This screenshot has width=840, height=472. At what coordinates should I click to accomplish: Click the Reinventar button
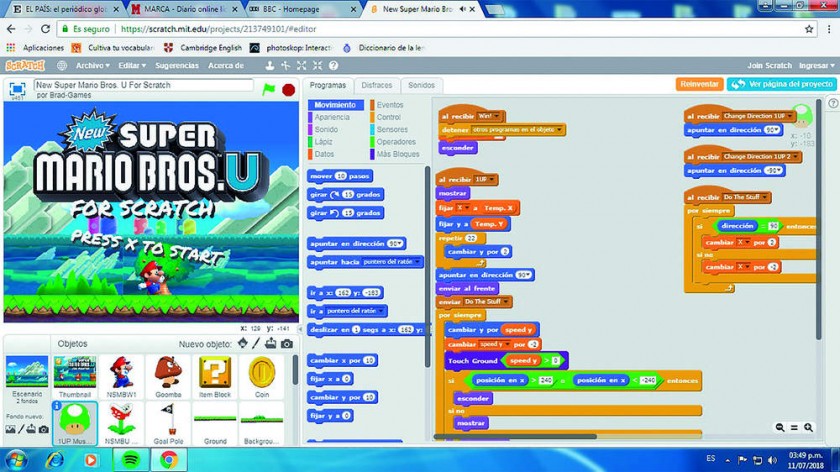click(x=699, y=84)
